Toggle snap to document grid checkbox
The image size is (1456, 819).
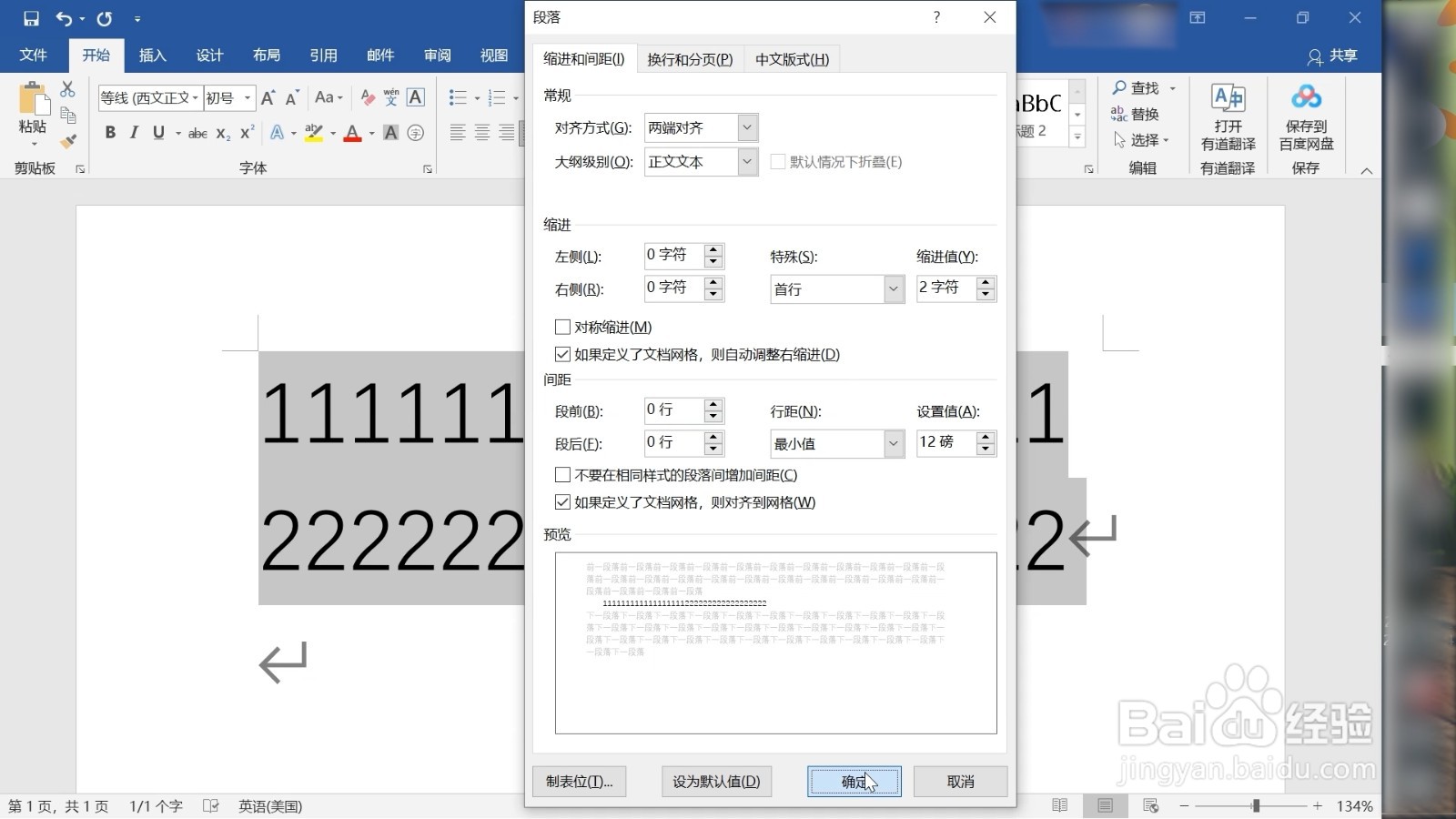pyautogui.click(x=562, y=502)
